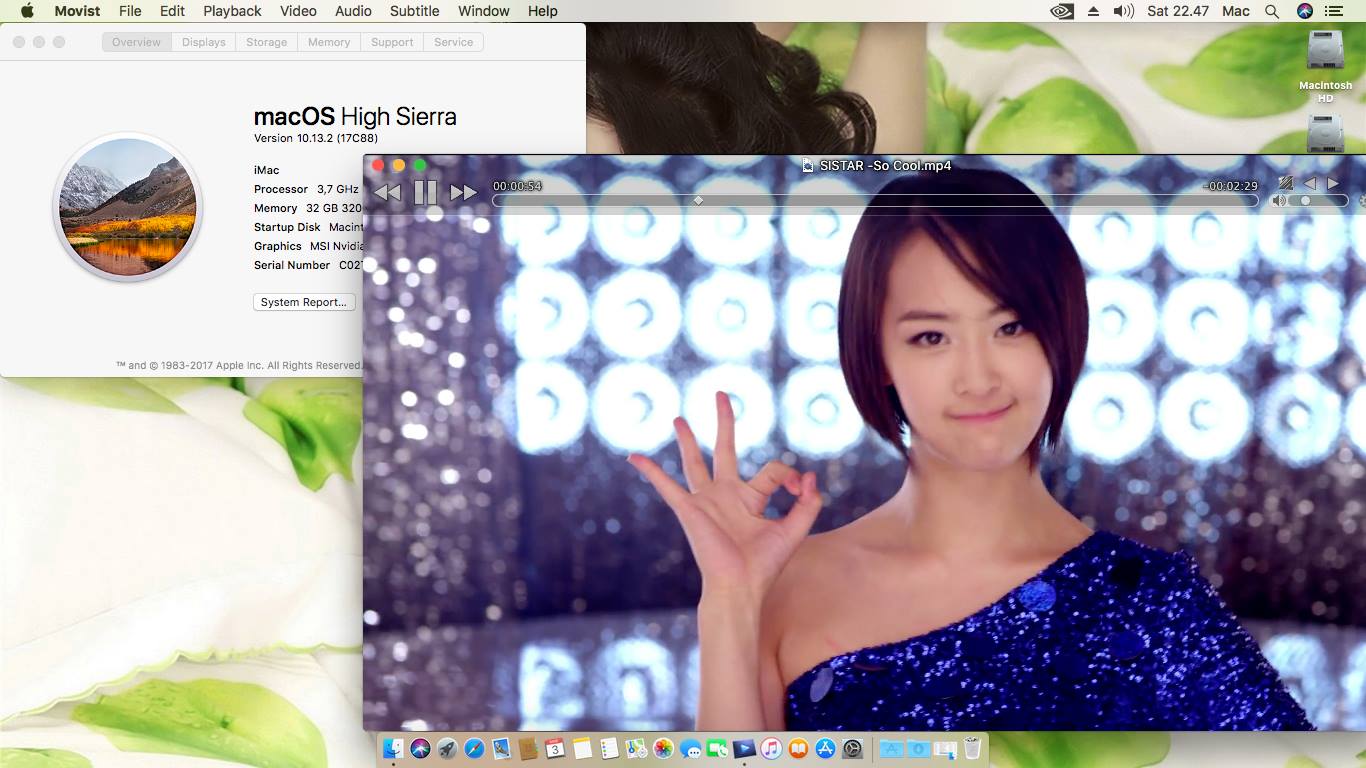
Task: Toggle the remaining time display -00:02:29
Action: click(x=1230, y=186)
